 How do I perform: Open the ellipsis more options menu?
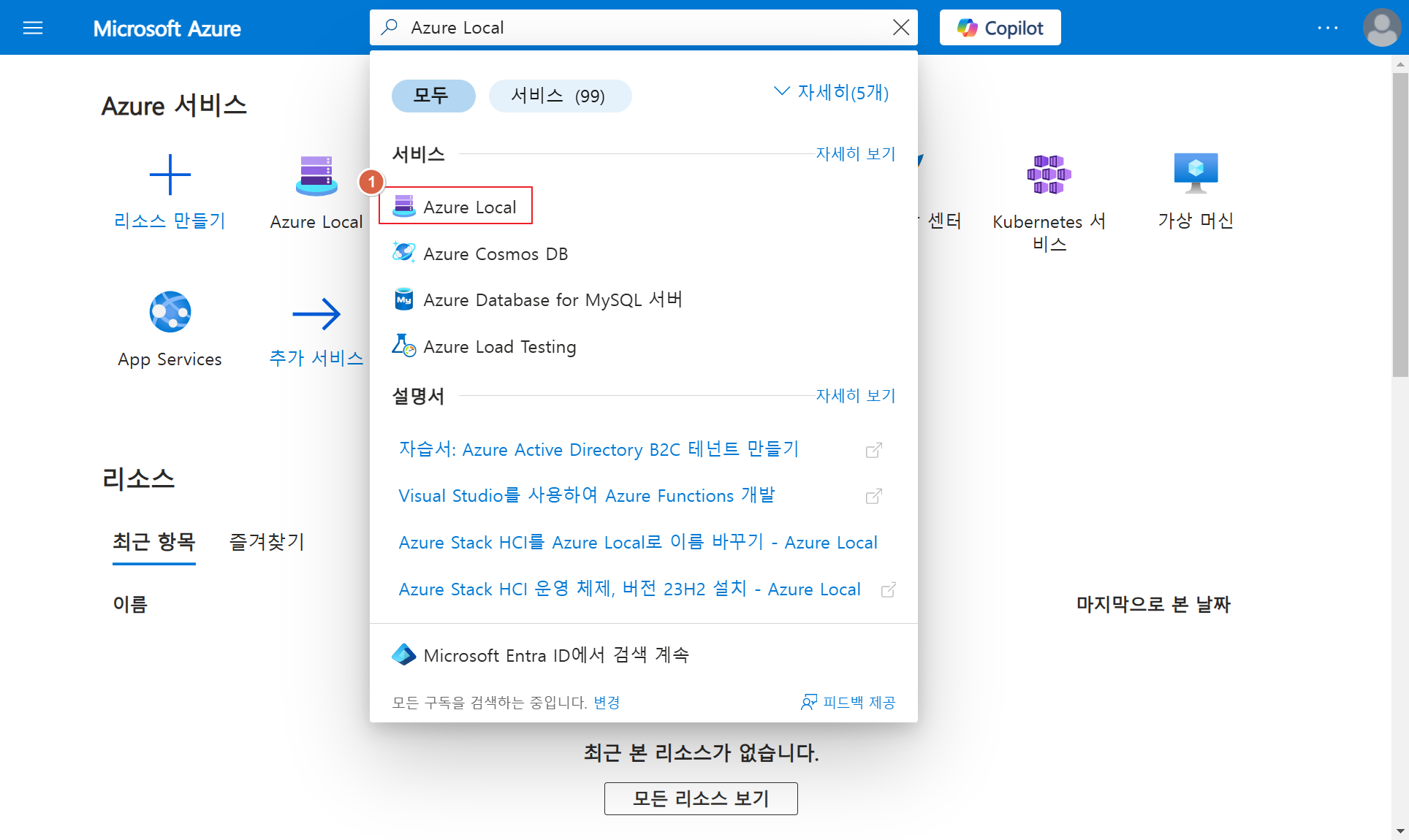(x=1327, y=28)
